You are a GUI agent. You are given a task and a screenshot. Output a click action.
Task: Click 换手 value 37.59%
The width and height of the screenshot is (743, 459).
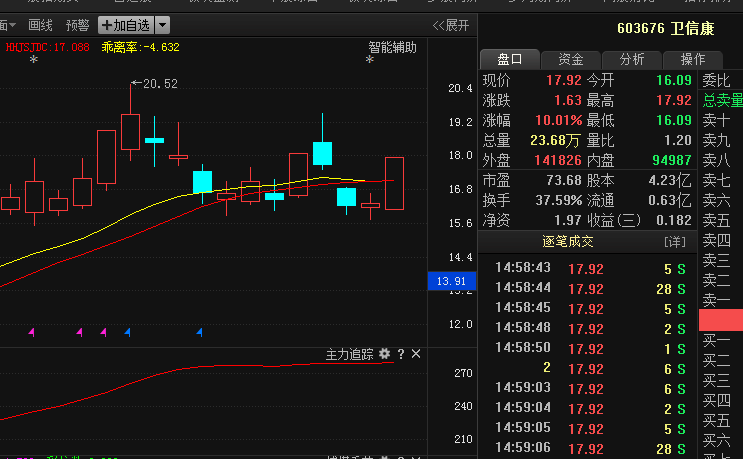pyautogui.click(x=559, y=200)
